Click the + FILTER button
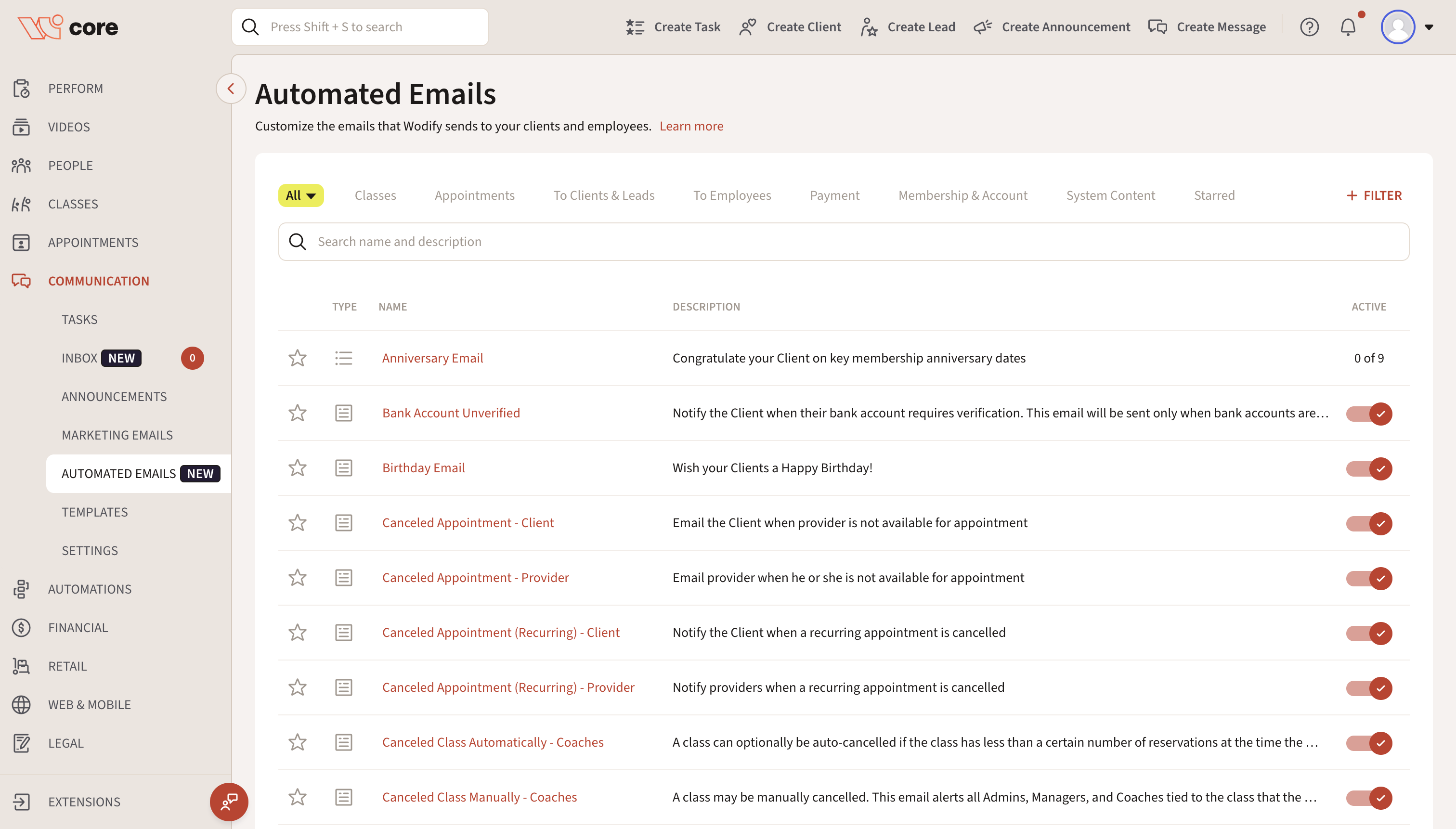Screen dimensions: 1456x829 1374,195
